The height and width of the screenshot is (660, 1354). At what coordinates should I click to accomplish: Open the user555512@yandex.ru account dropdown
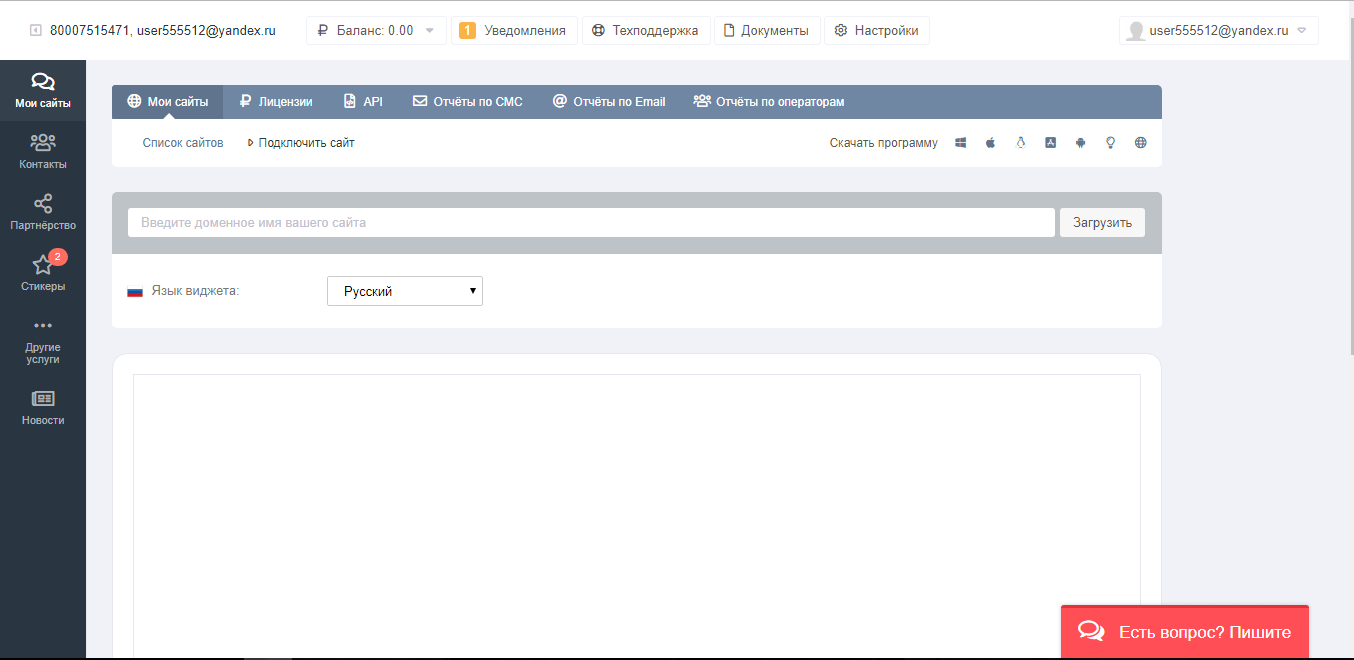(1218, 31)
